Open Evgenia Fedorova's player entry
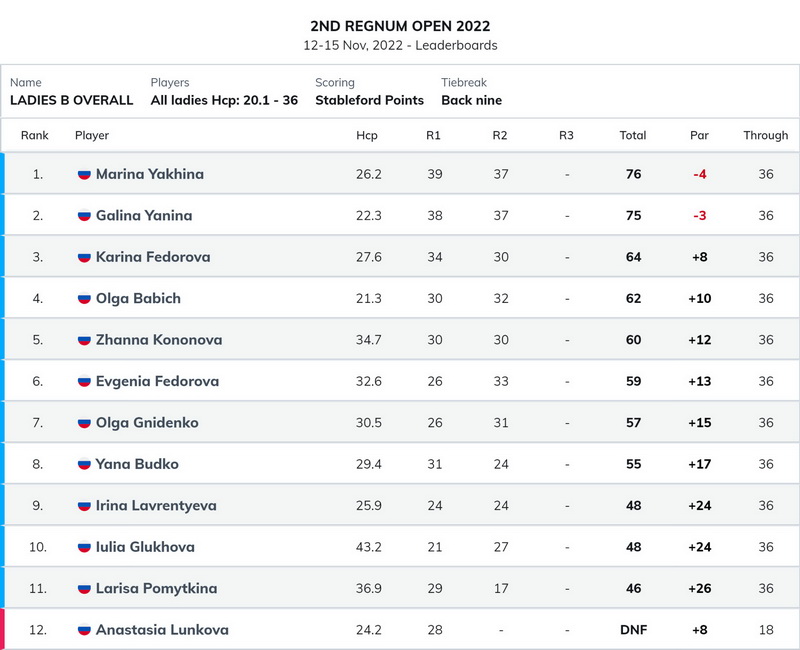 click(x=157, y=381)
